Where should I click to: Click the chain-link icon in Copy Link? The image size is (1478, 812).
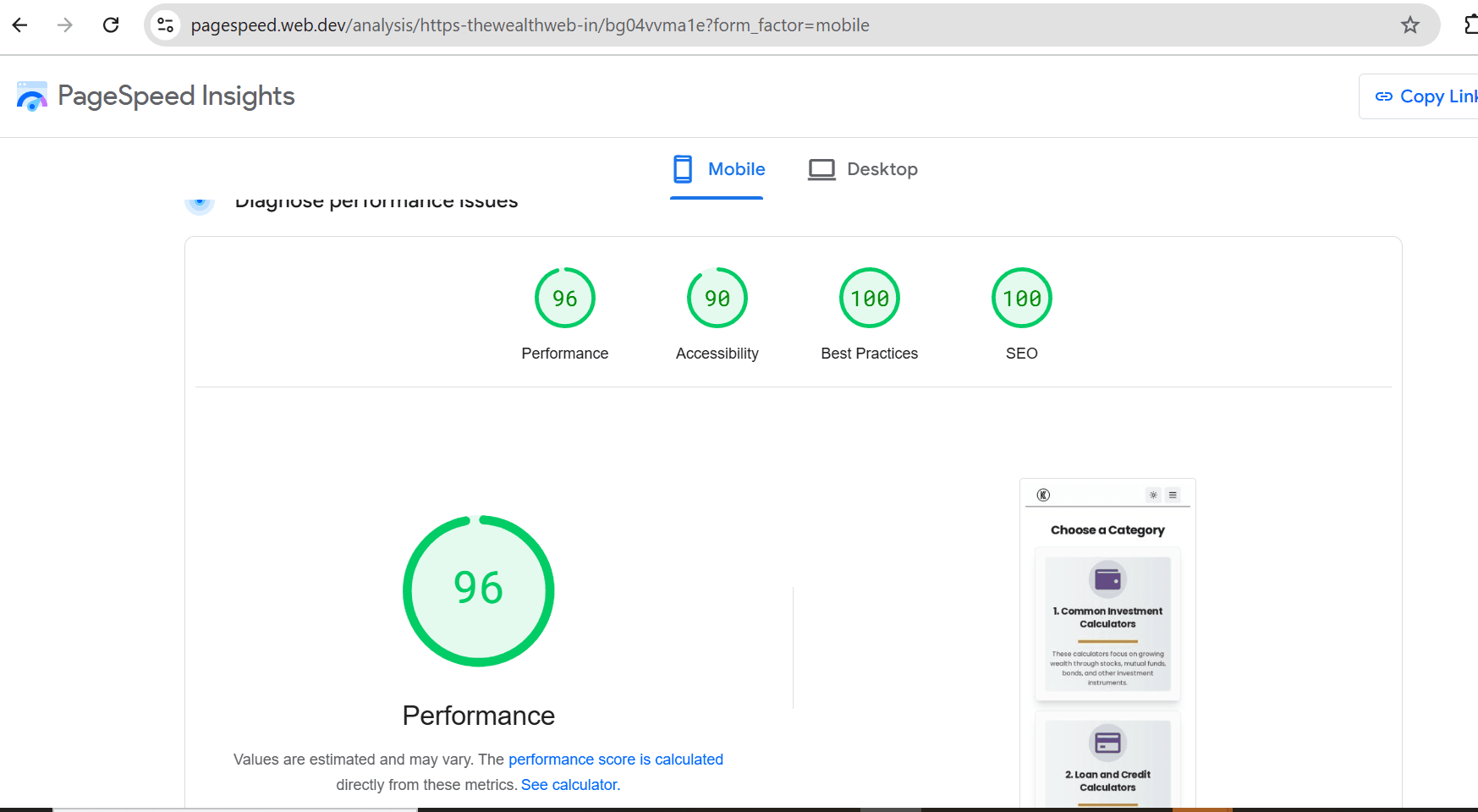(1384, 96)
